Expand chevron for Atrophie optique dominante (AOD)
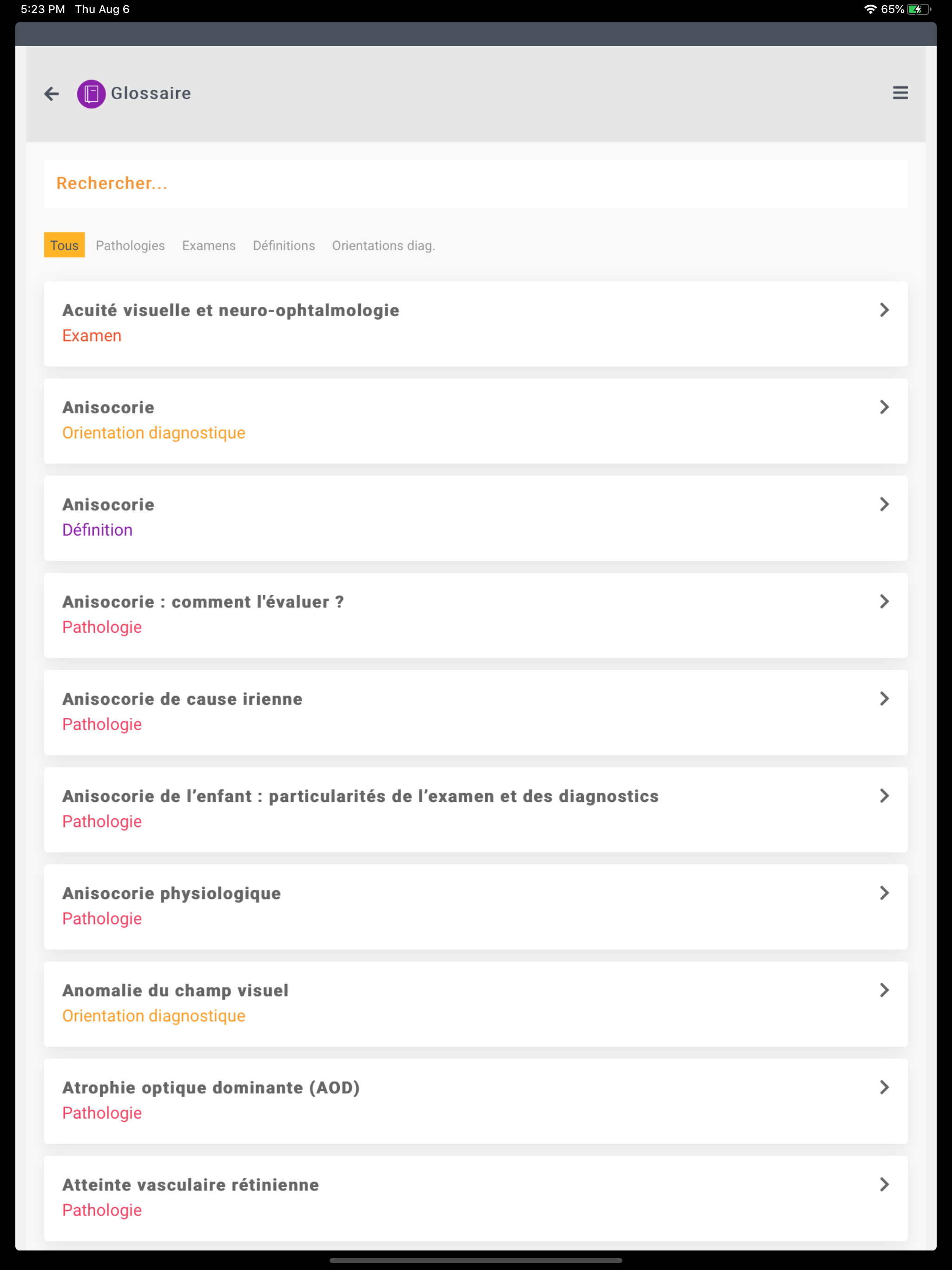The width and height of the screenshot is (952, 1270). click(x=884, y=1087)
